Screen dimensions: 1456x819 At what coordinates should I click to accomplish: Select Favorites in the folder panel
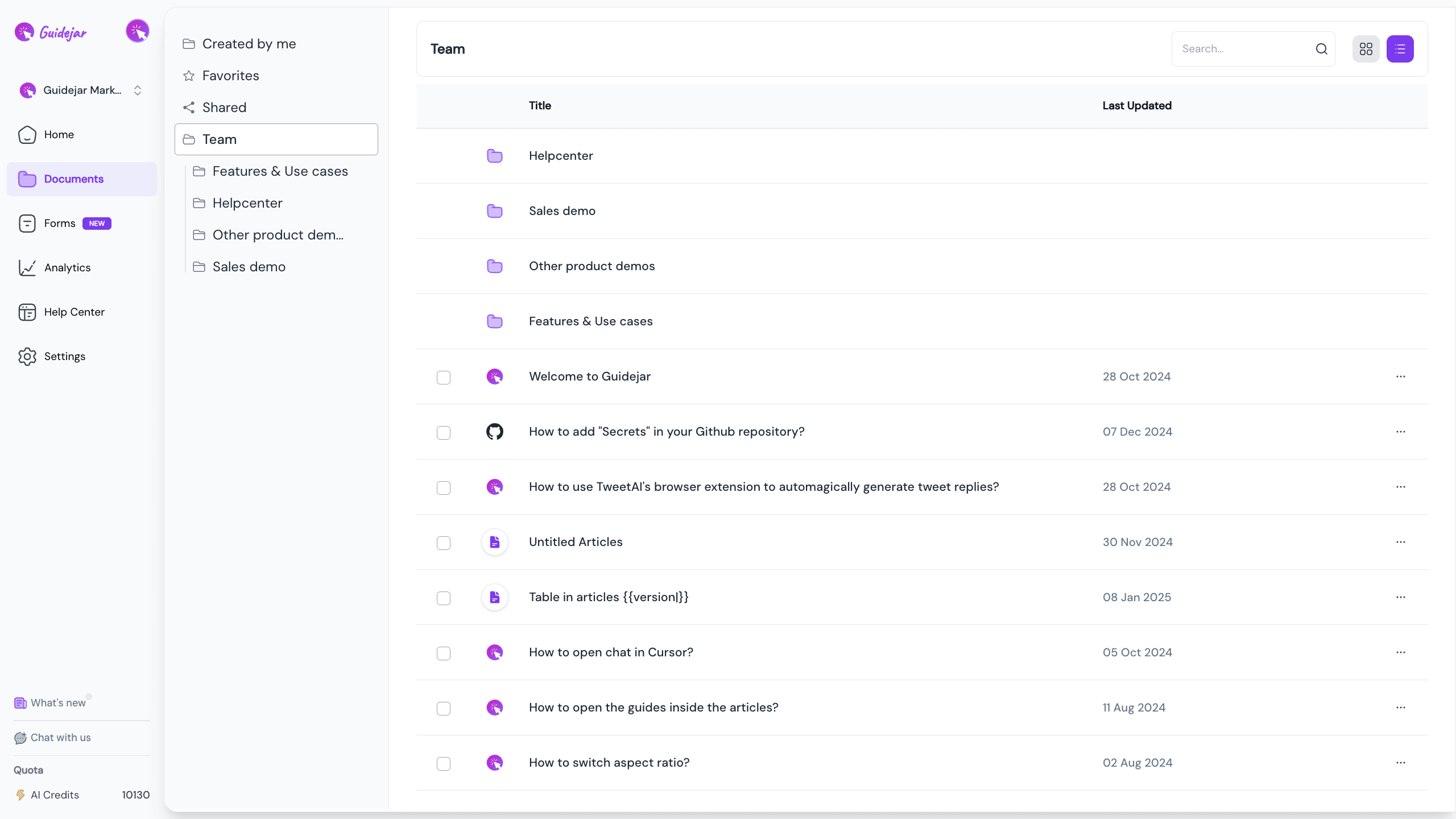(230, 76)
